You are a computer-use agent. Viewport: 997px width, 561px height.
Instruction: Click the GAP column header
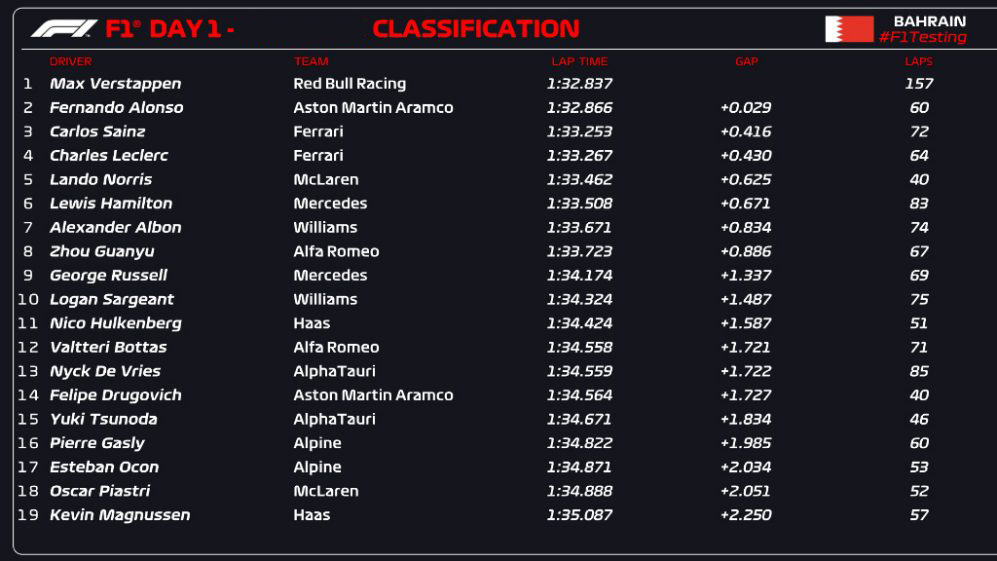pyautogui.click(x=746, y=62)
